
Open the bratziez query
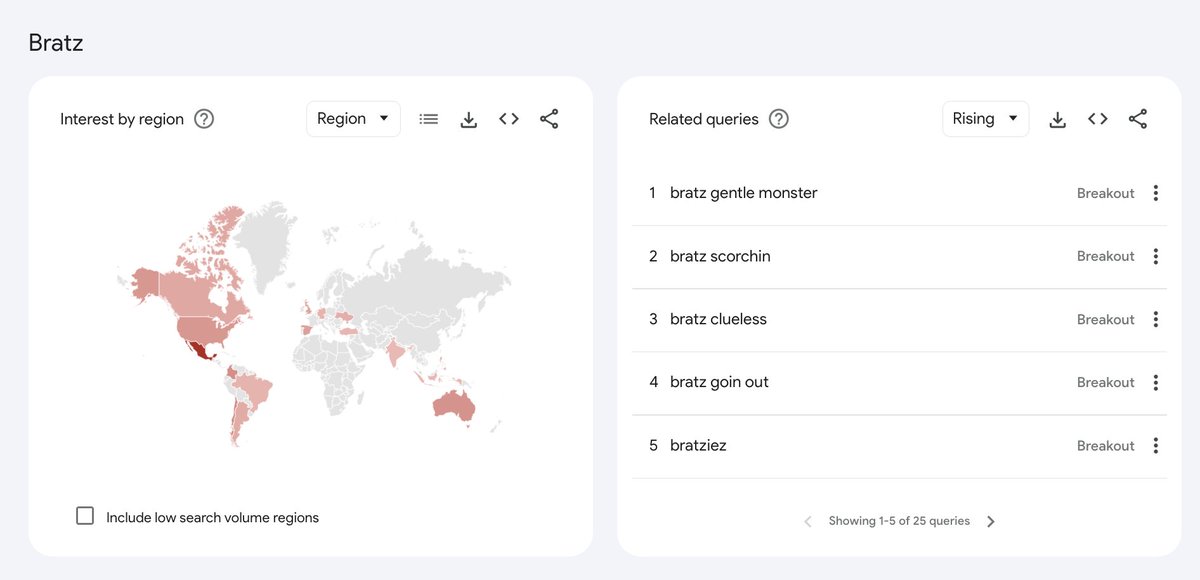coord(698,446)
